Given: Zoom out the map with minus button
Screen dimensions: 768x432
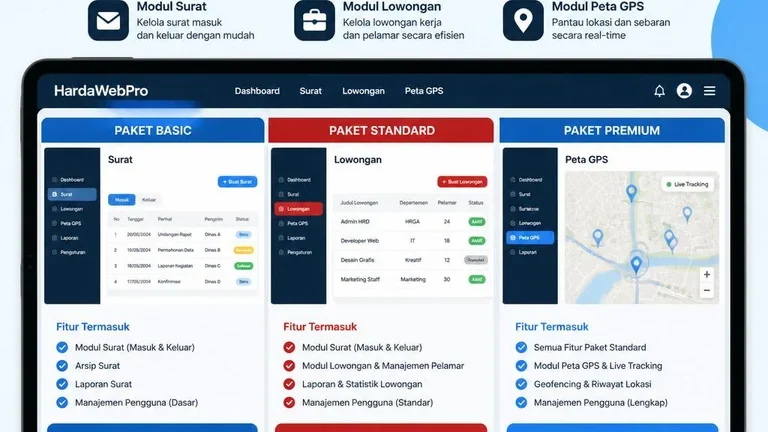Looking at the screenshot, I should pyautogui.click(x=706, y=290).
